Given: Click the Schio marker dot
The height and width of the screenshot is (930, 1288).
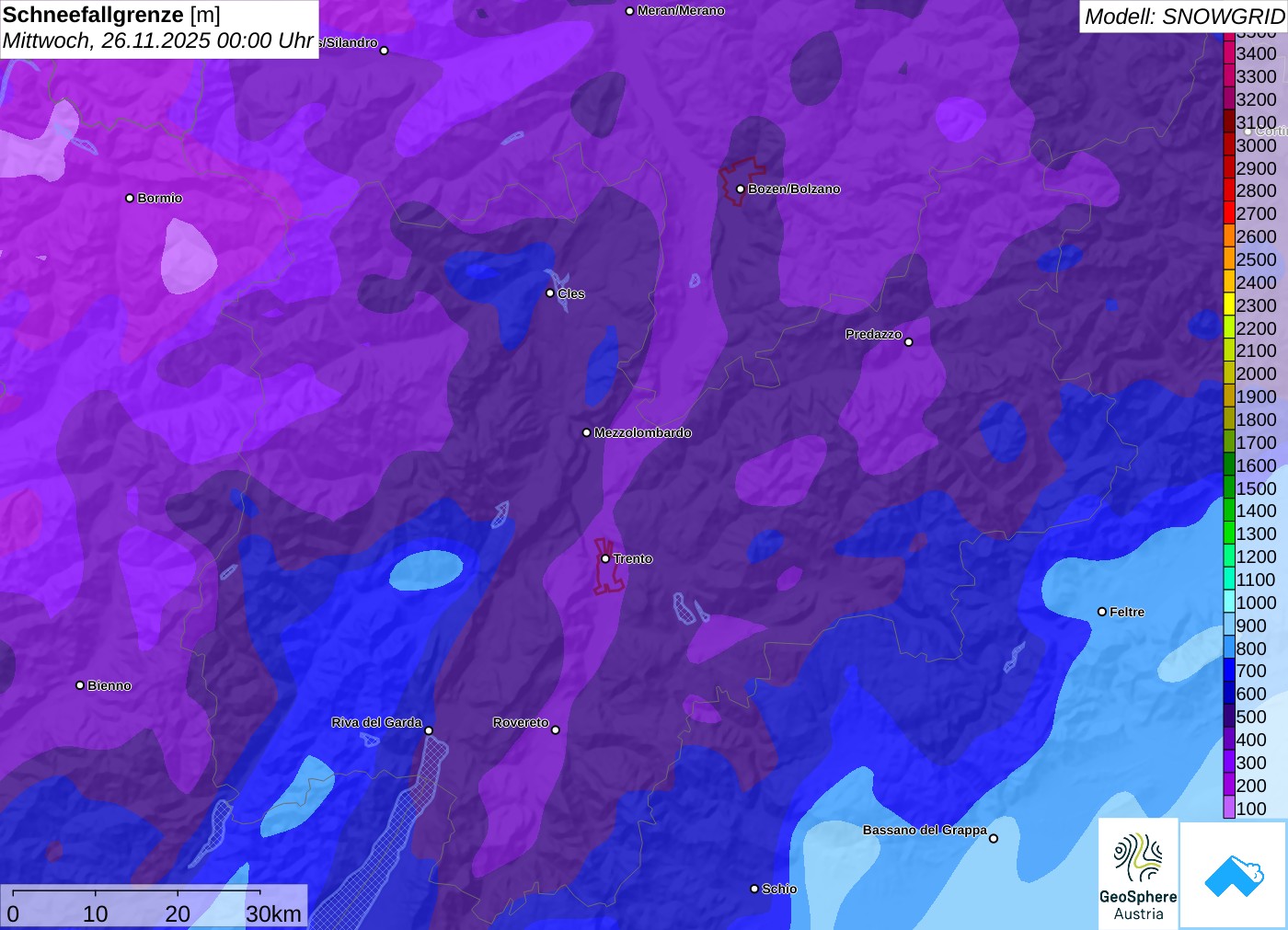Looking at the screenshot, I should coord(754,889).
